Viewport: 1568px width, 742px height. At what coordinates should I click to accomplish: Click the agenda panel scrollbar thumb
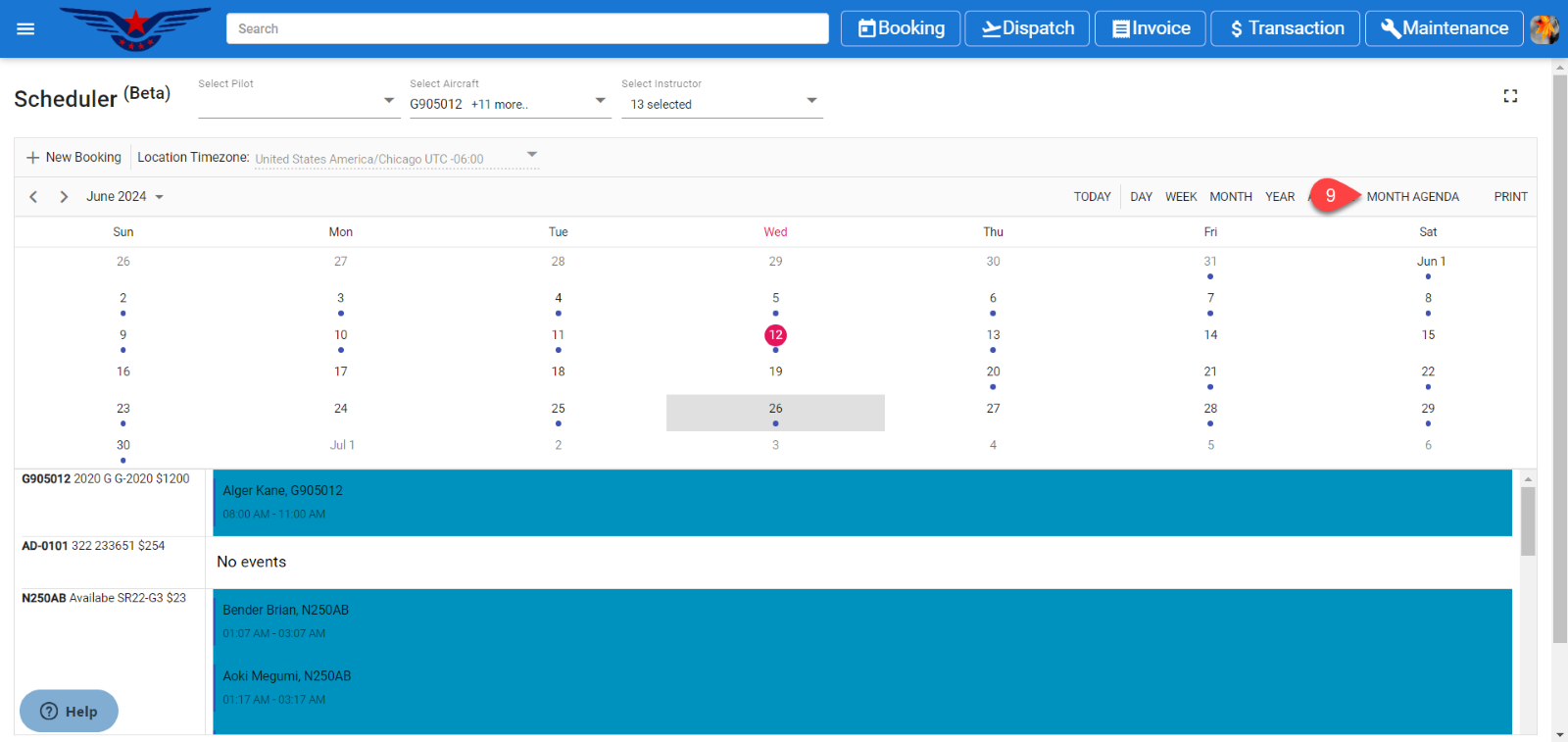(x=1527, y=520)
